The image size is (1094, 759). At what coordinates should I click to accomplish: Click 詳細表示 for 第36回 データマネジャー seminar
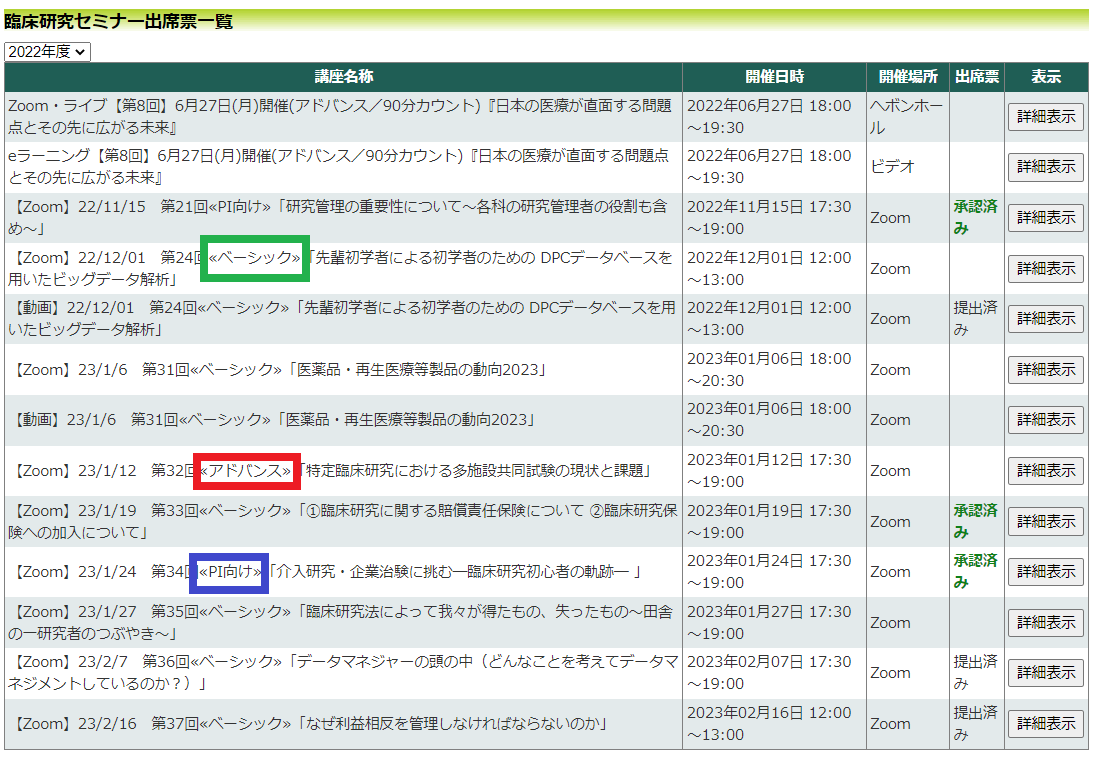1046,672
